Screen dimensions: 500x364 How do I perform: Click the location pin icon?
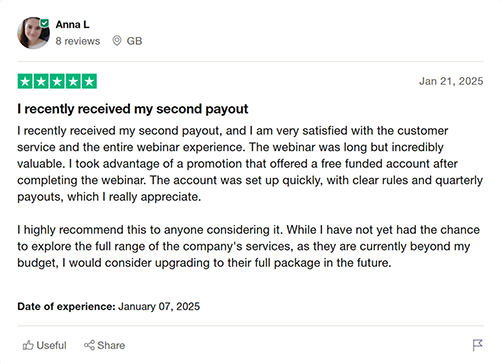click(x=117, y=41)
